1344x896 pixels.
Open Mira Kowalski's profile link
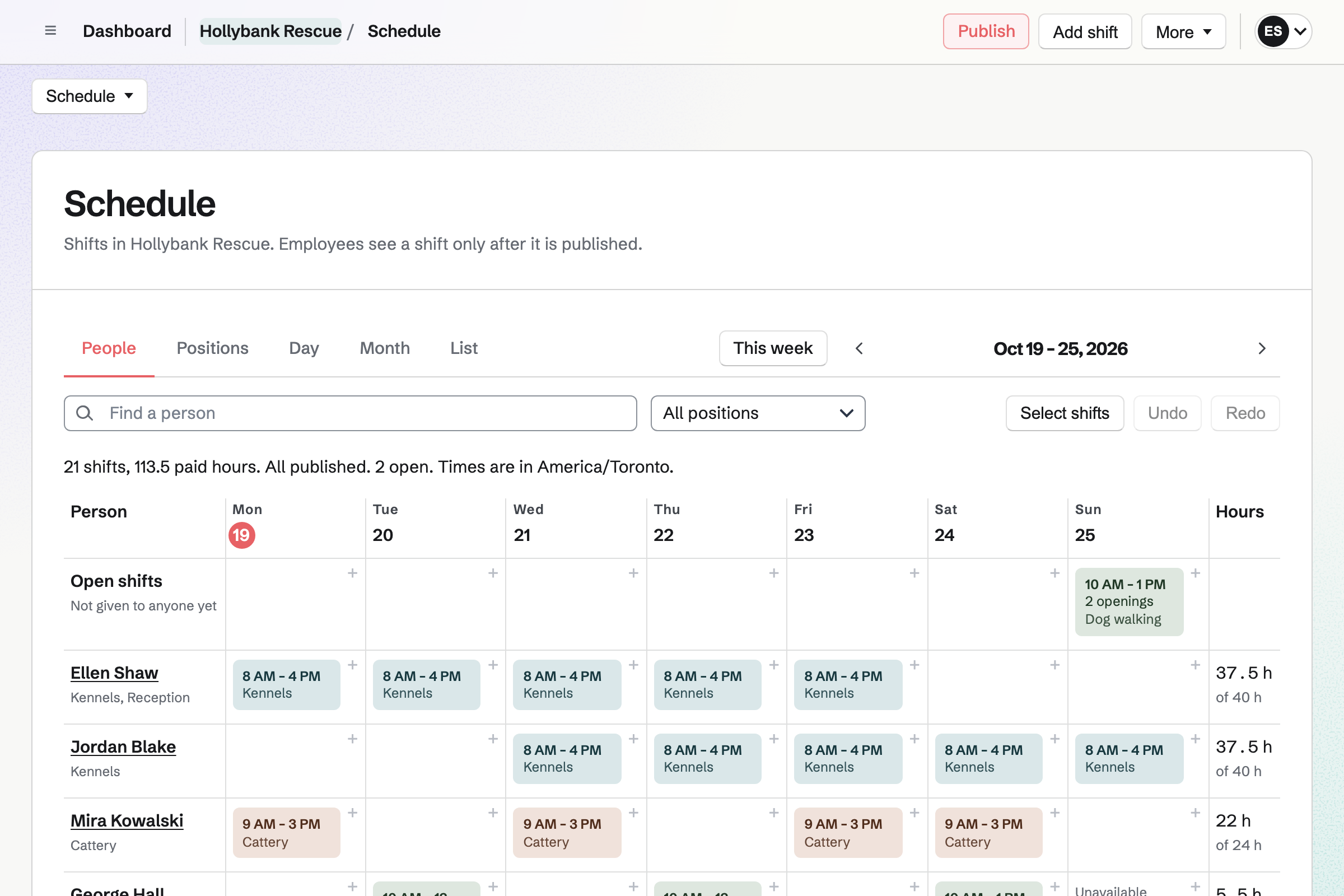(x=127, y=820)
